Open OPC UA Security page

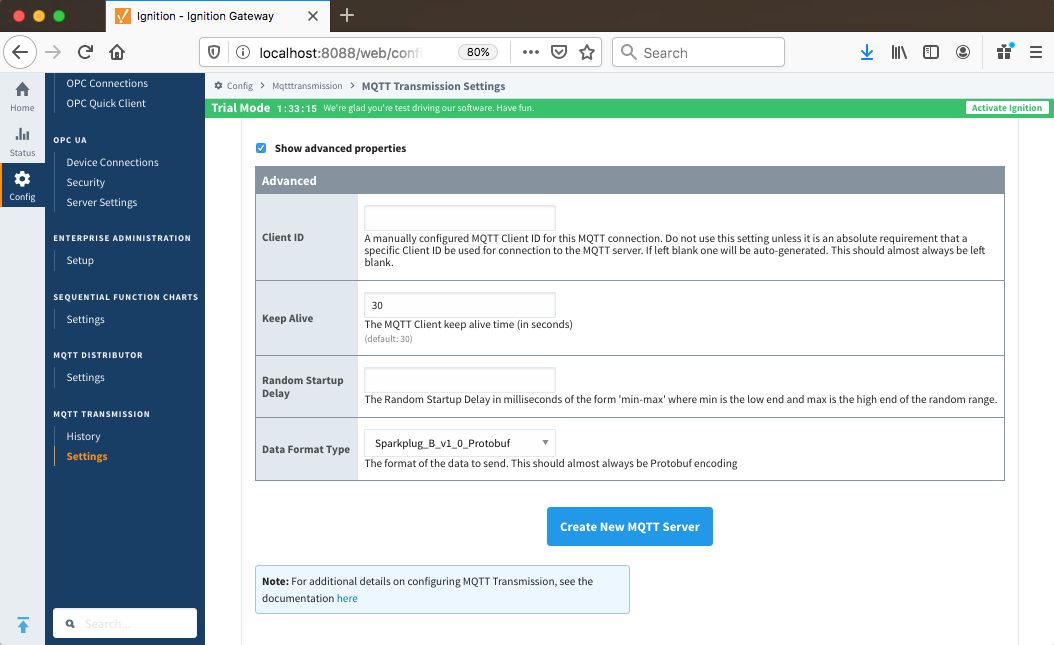[85, 182]
